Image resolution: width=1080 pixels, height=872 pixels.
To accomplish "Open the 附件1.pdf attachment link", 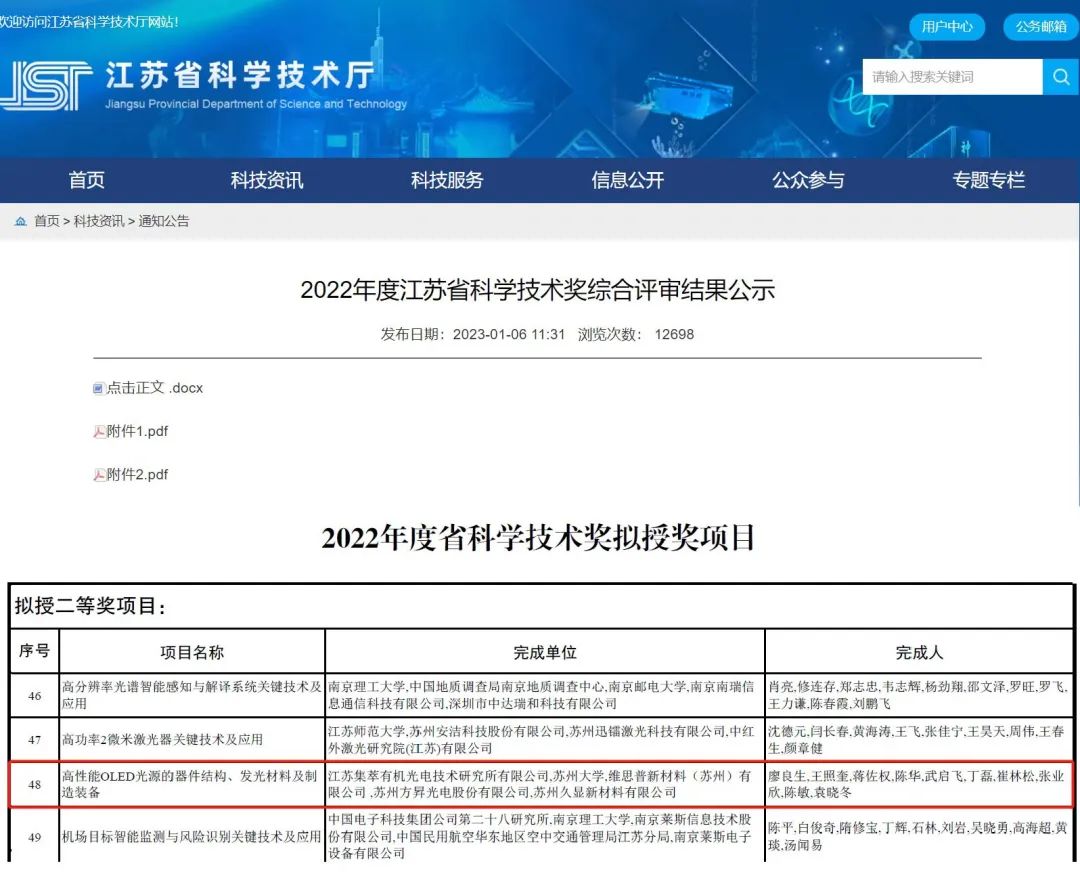I will tap(137, 432).
